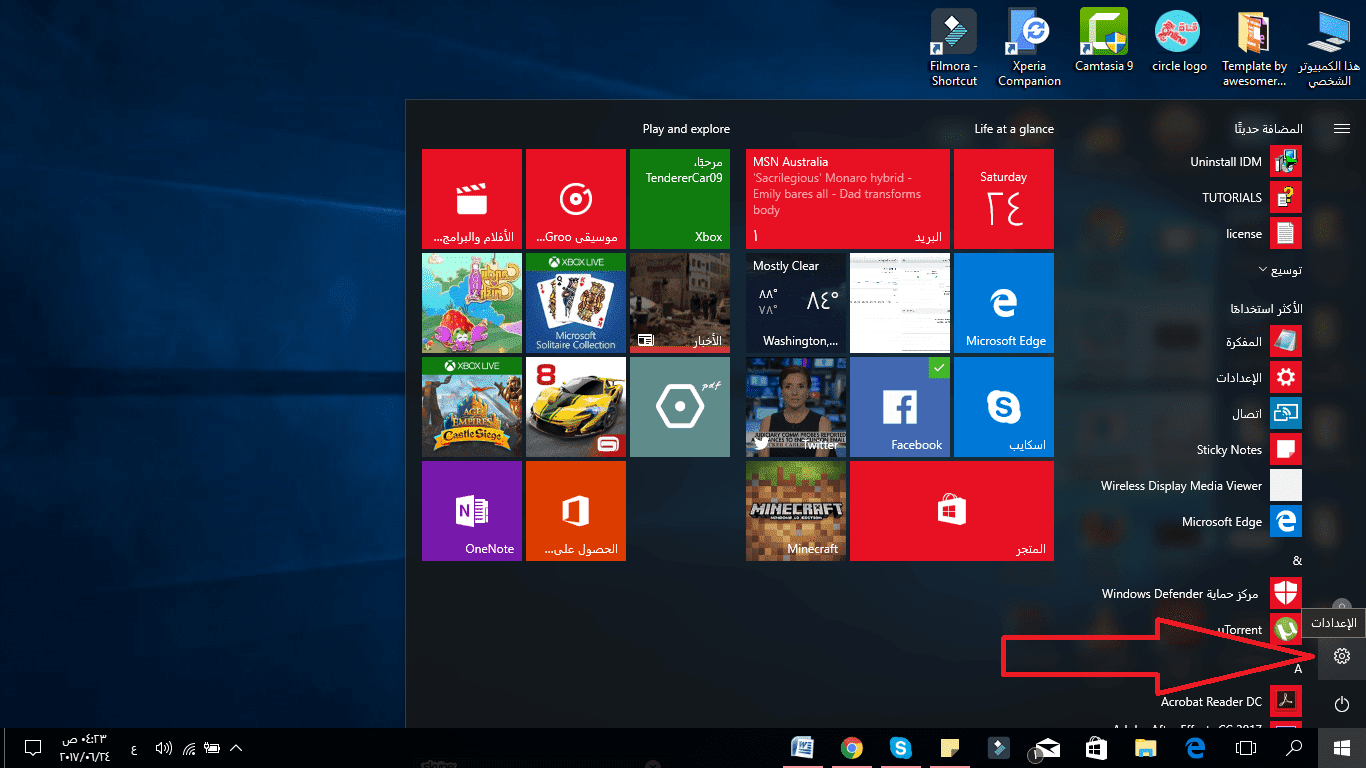Open Wi-Fi network tray icon
This screenshot has width=1366, height=768.
tap(189, 748)
